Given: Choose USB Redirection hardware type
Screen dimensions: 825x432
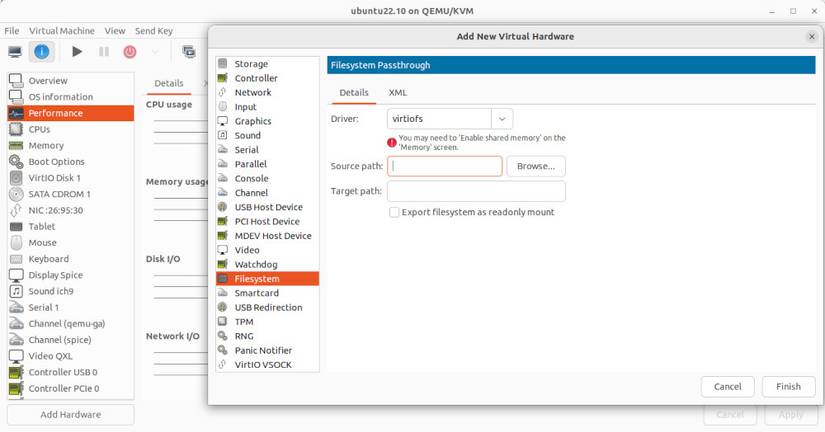Looking at the screenshot, I should 267,307.
